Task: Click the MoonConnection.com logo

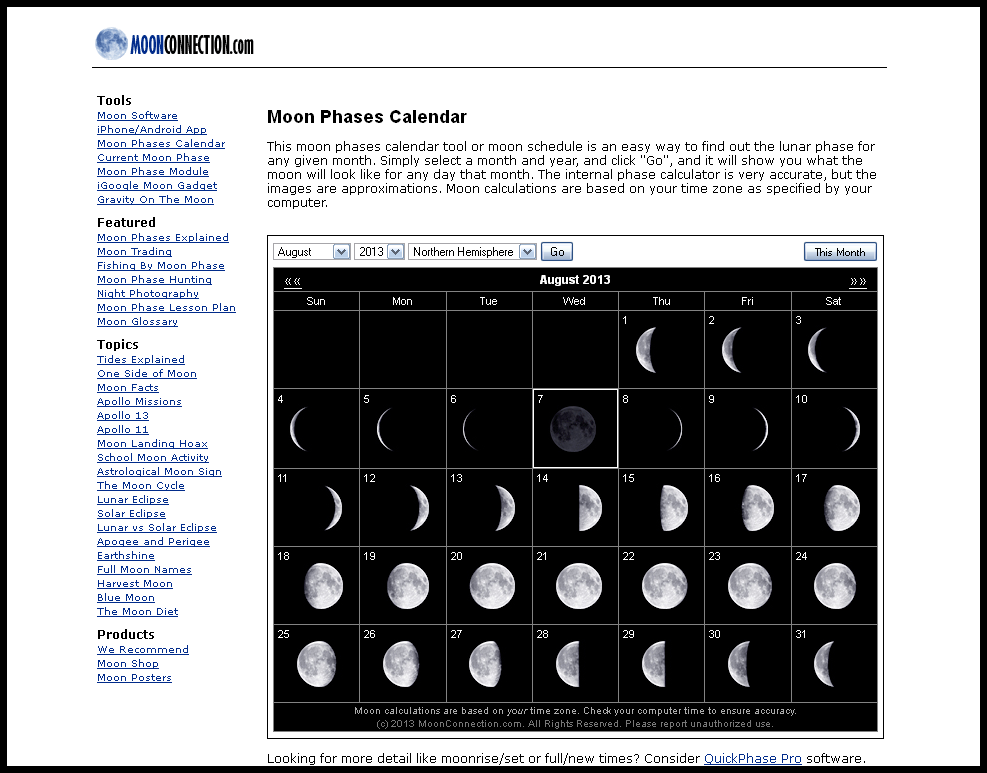Action: pyautogui.click(x=174, y=44)
